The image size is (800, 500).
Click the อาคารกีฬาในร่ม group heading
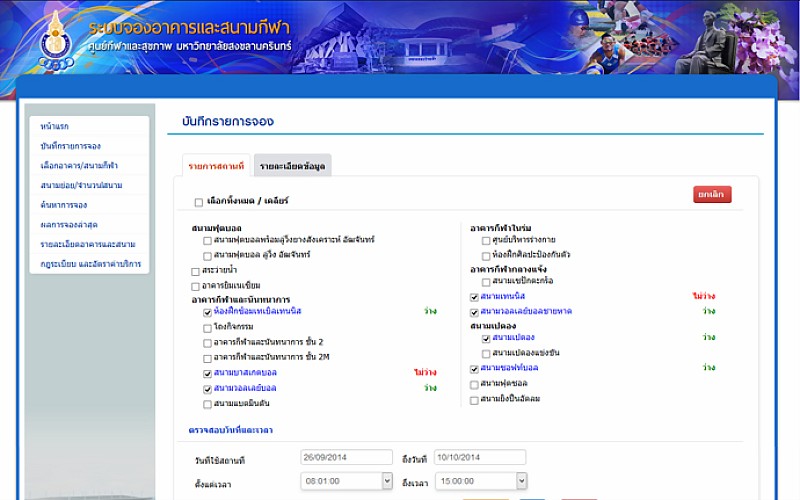click(x=501, y=228)
